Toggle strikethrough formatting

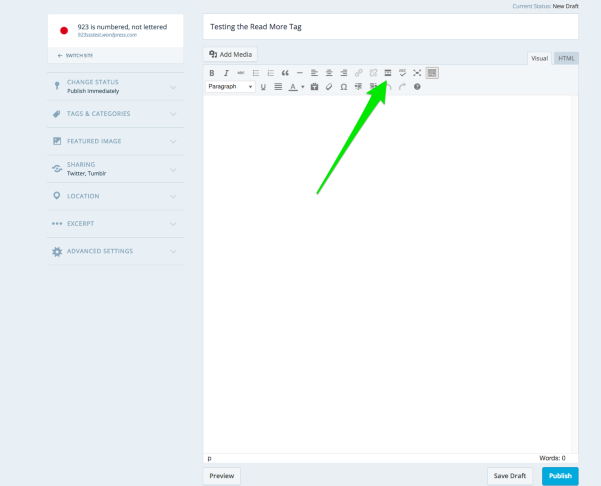pos(241,73)
